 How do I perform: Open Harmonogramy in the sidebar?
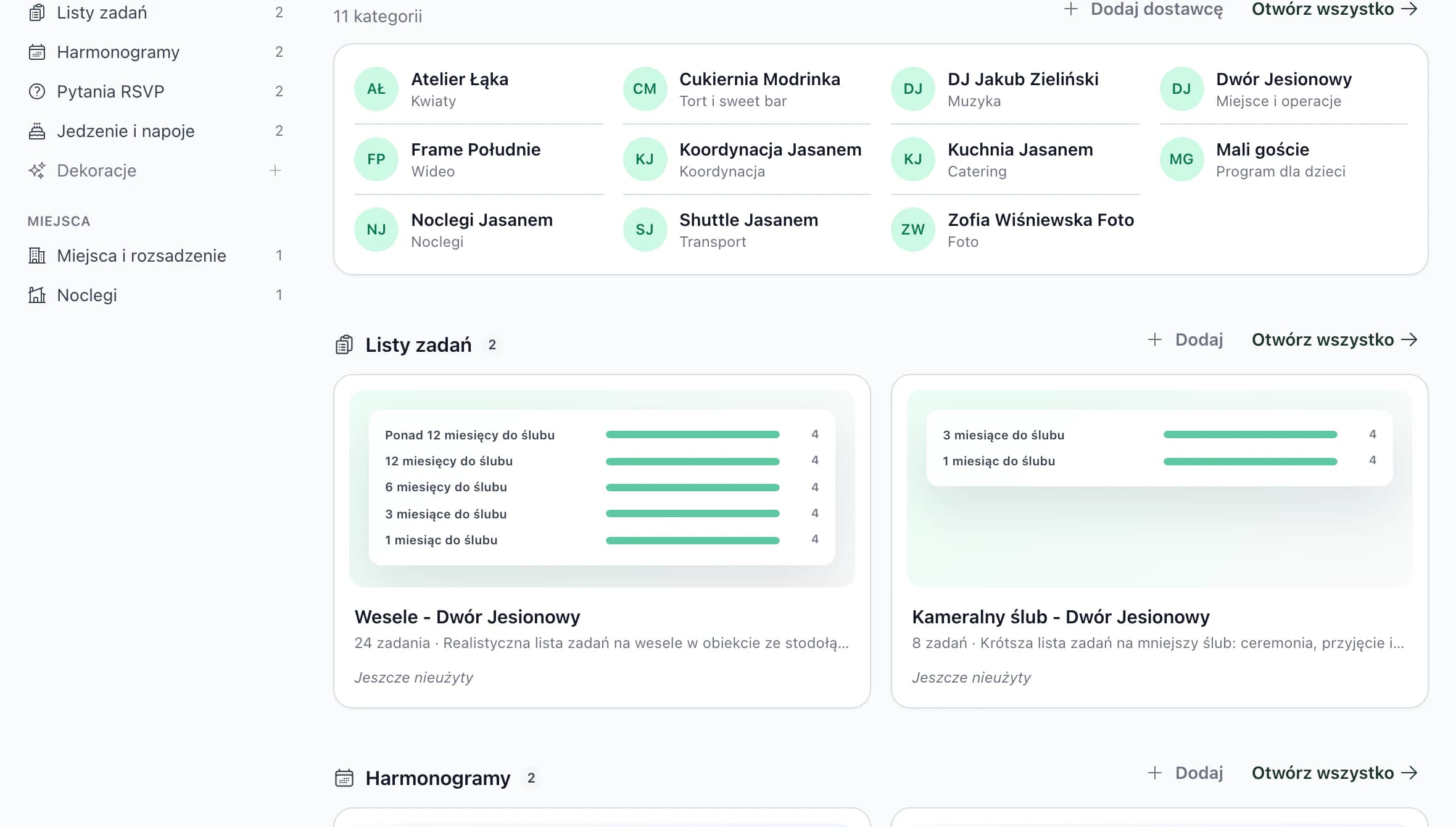pos(155,52)
